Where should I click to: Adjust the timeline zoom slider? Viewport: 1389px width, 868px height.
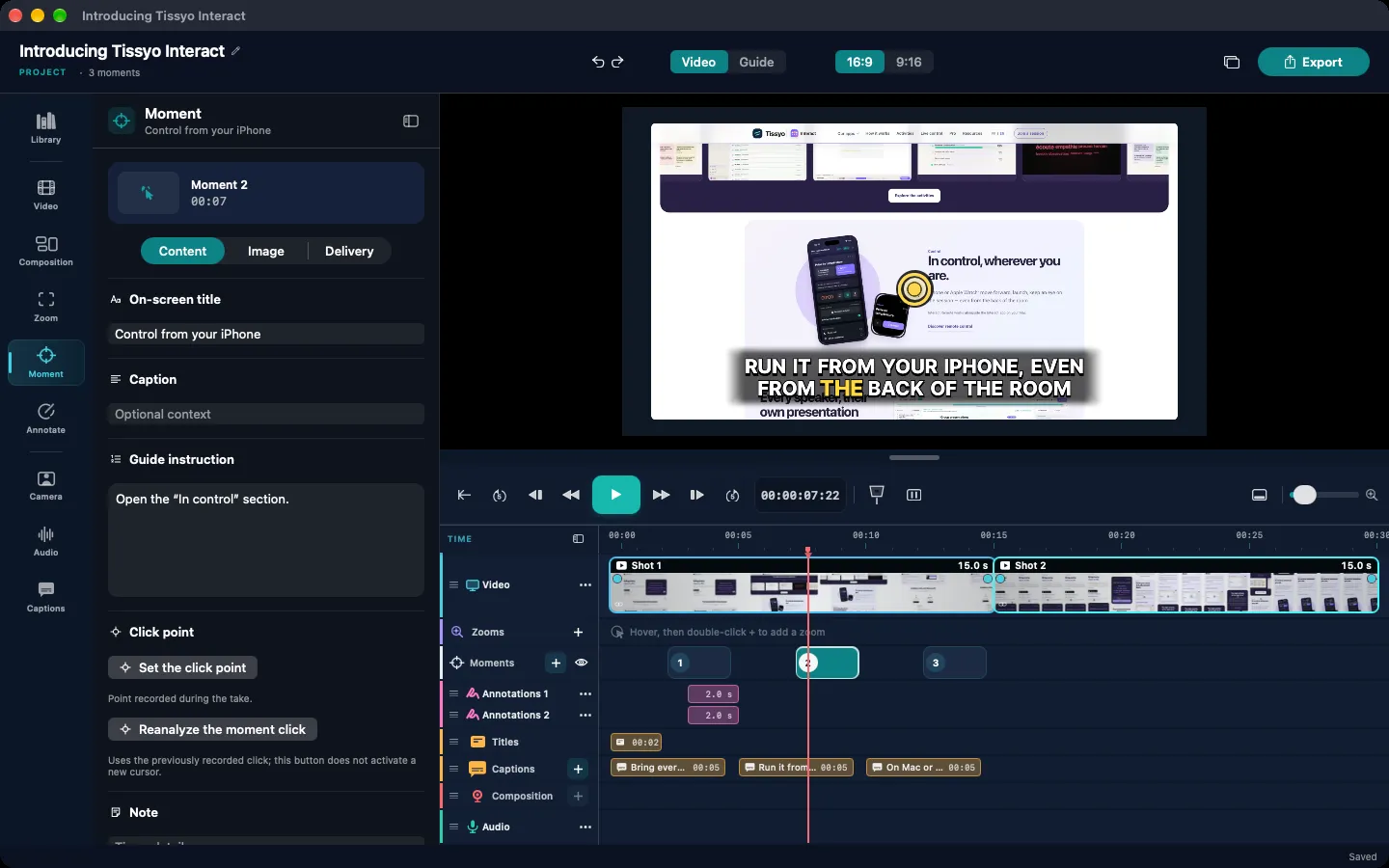coord(1304,495)
